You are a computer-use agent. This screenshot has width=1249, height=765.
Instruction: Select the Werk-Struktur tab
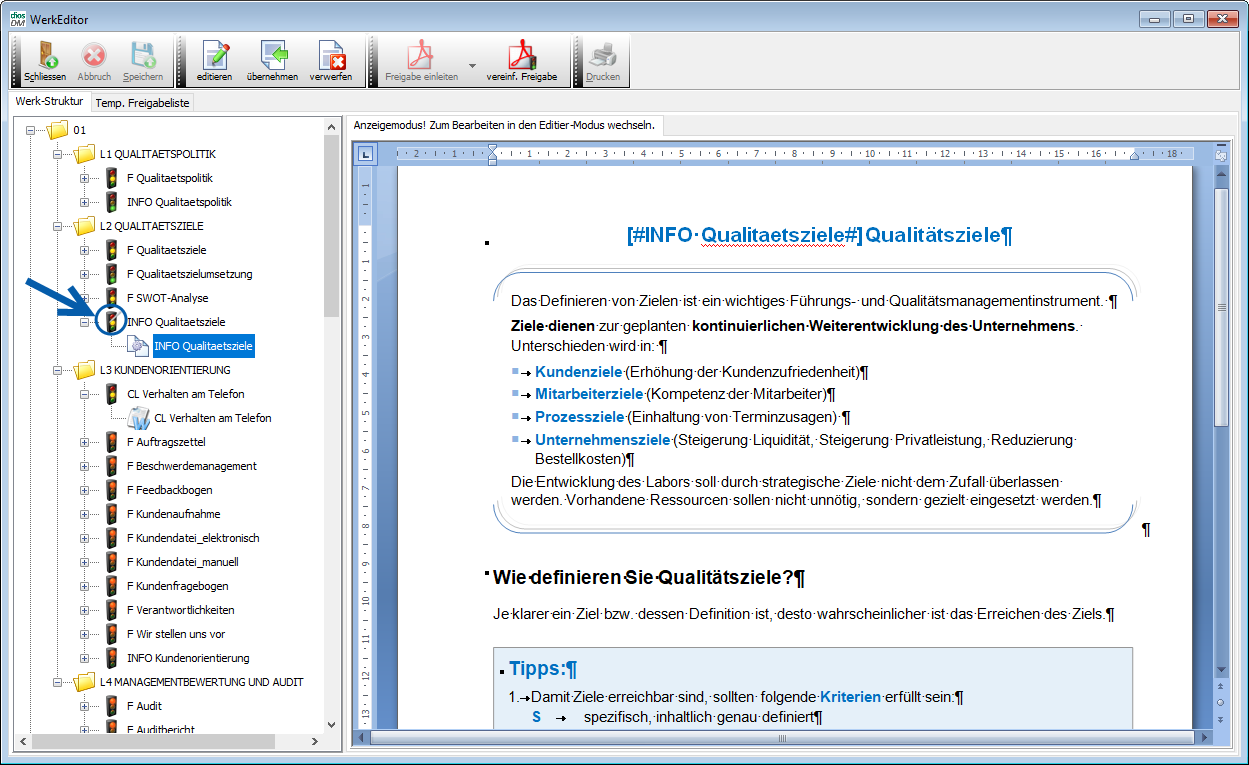[x=49, y=102]
